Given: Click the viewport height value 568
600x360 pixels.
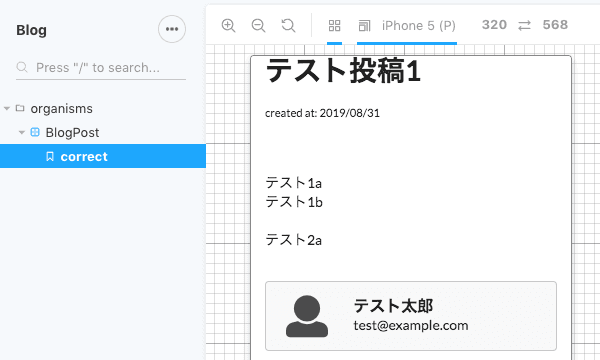Looking at the screenshot, I should point(555,25).
